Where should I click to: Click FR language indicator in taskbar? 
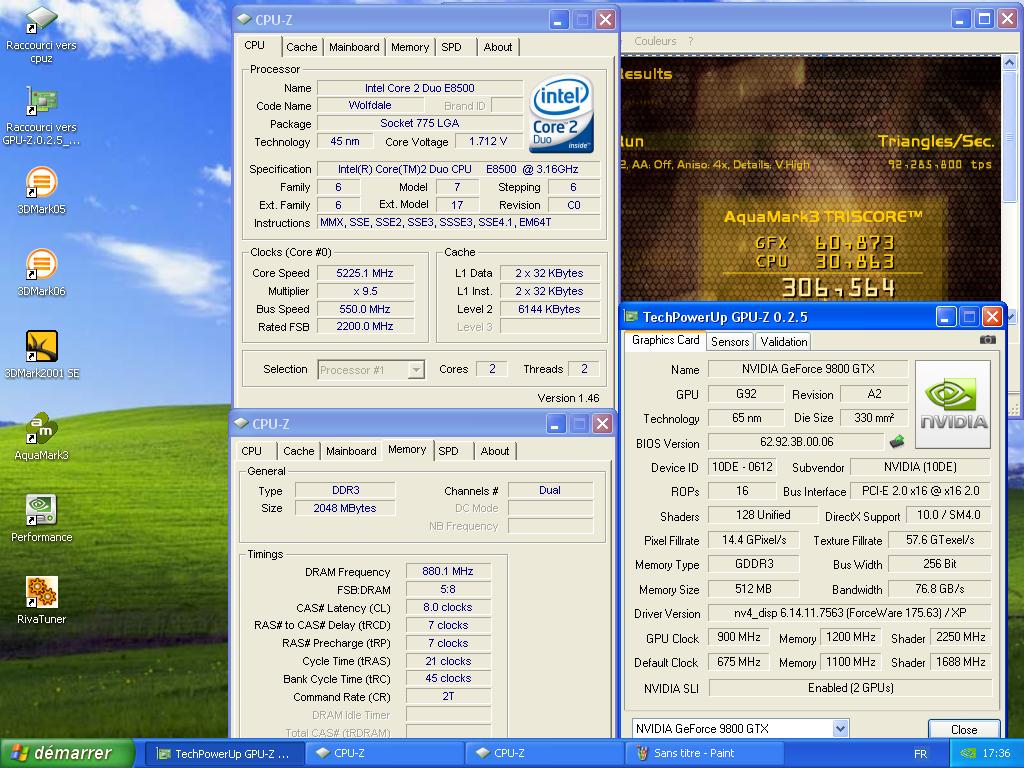[x=920, y=754]
